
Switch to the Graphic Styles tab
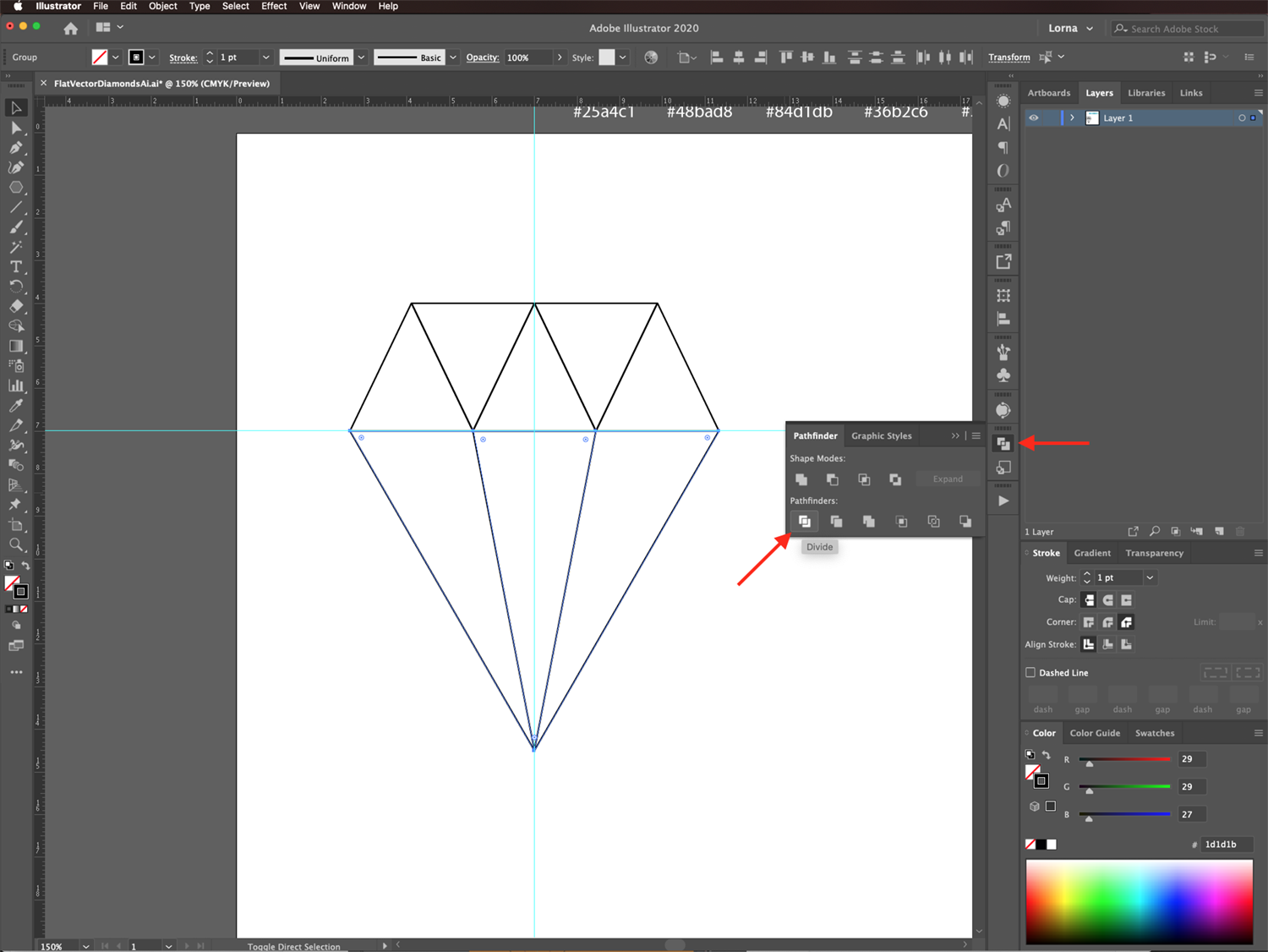[882, 436]
